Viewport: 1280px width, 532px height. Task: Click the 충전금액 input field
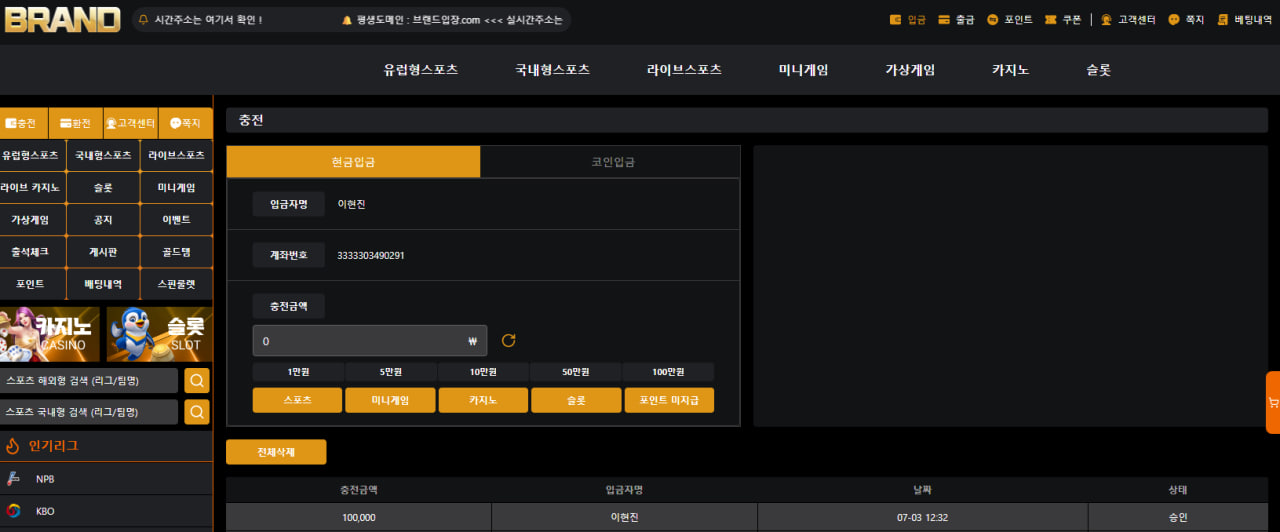(370, 341)
